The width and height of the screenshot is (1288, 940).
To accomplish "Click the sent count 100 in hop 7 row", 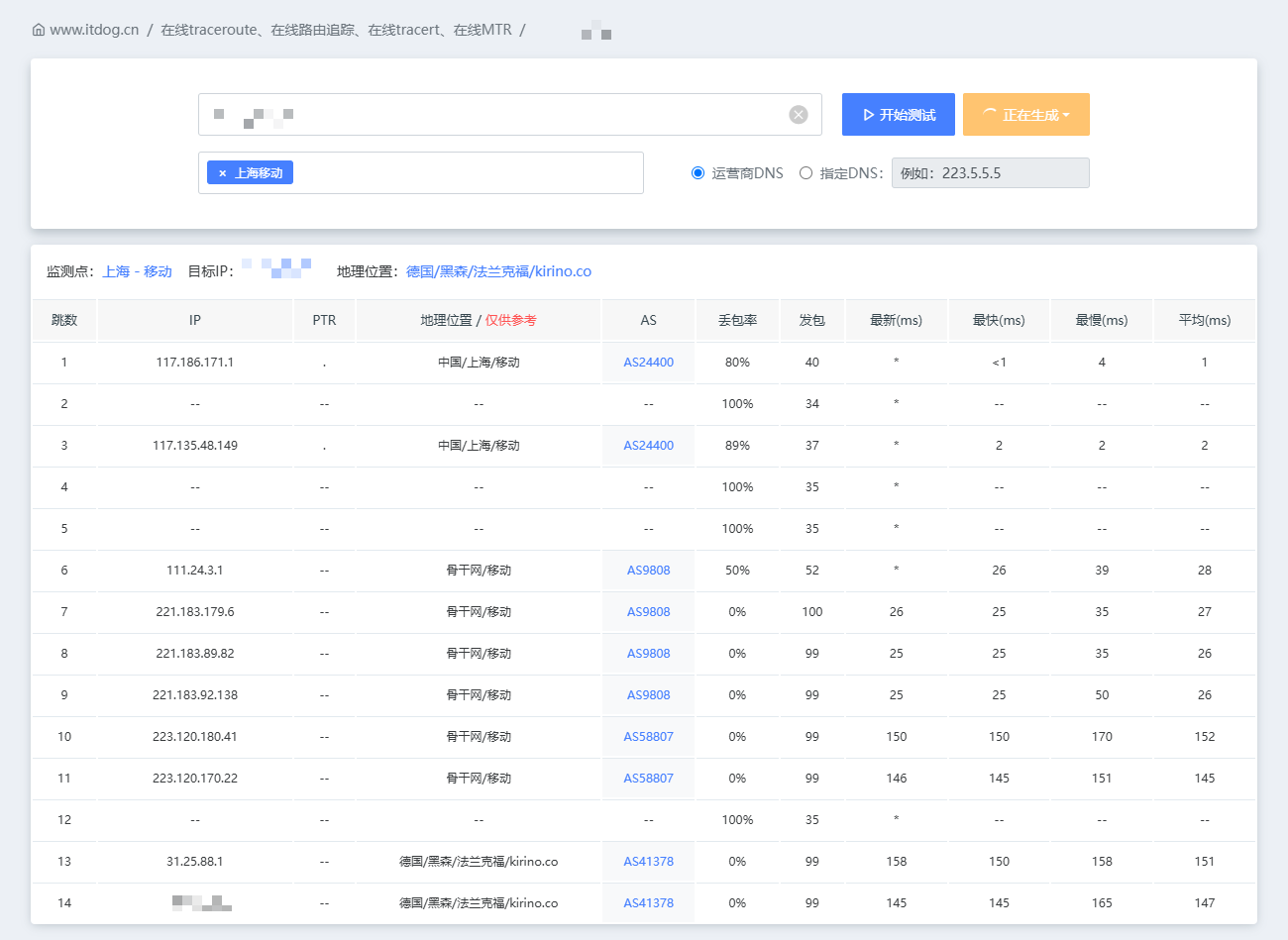I will (812, 612).
